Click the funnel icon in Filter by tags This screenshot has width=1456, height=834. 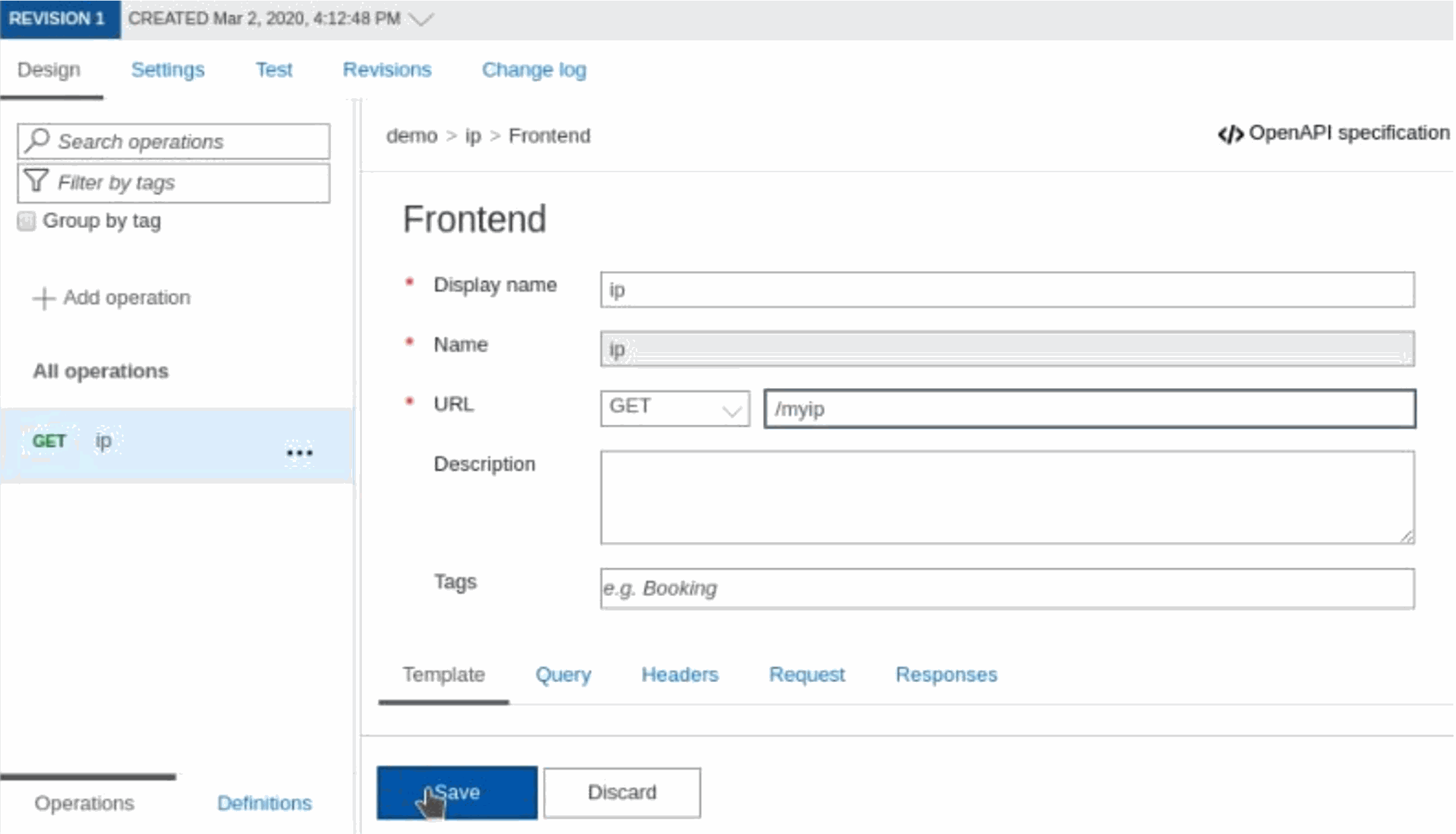36,181
